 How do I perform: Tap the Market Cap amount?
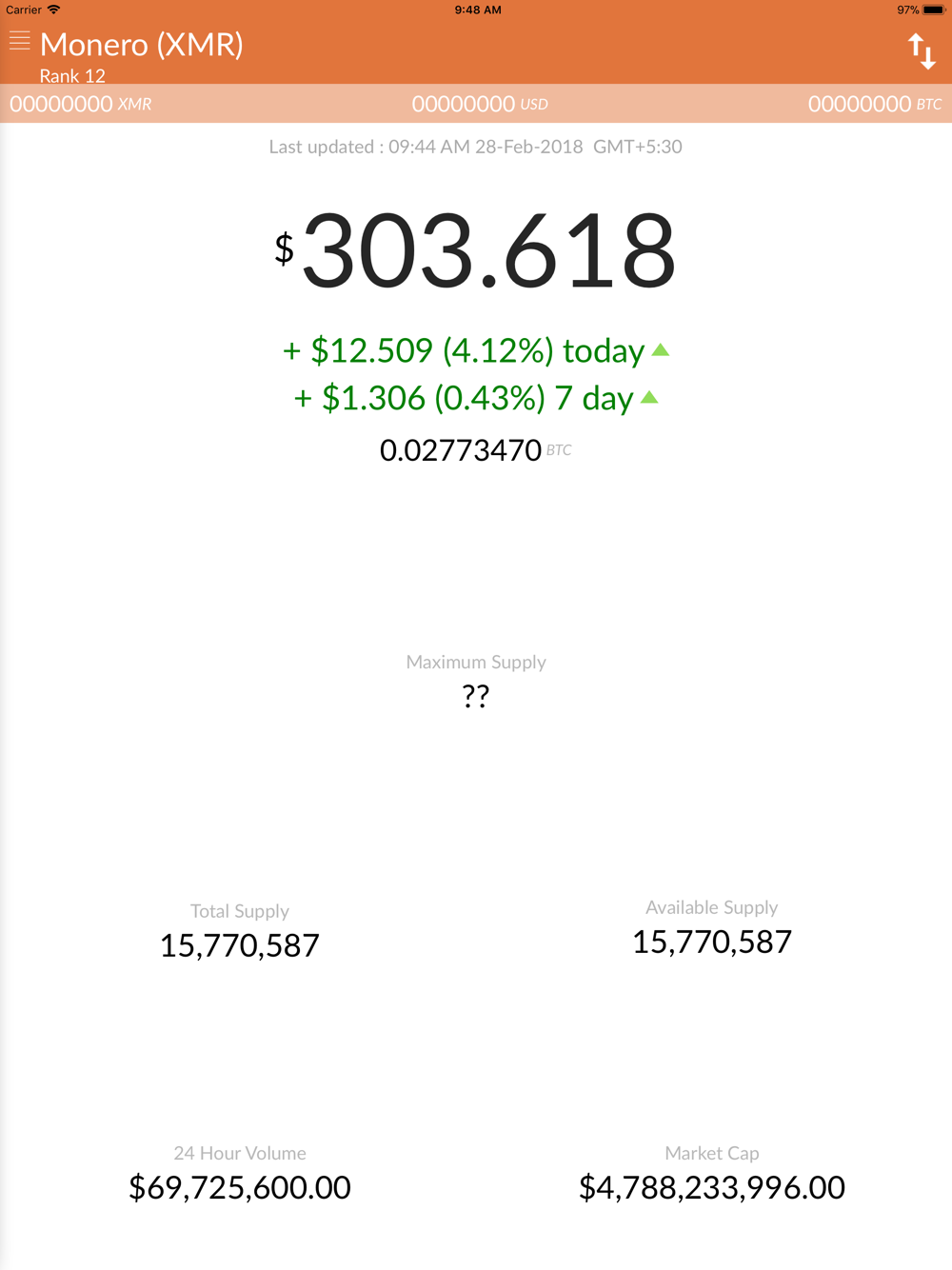click(x=712, y=1187)
